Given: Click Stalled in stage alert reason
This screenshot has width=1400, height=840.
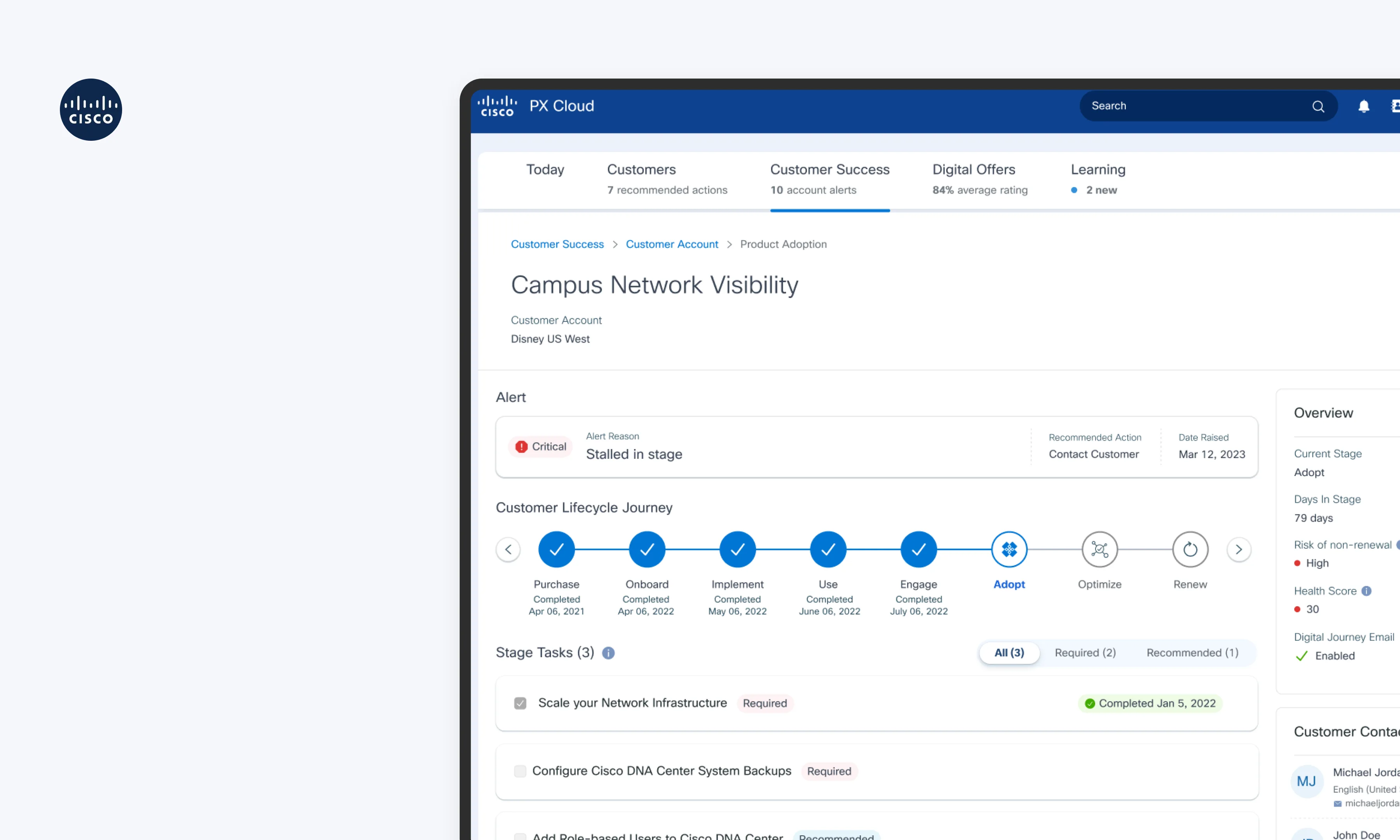Looking at the screenshot, I should tap(634, 454).
